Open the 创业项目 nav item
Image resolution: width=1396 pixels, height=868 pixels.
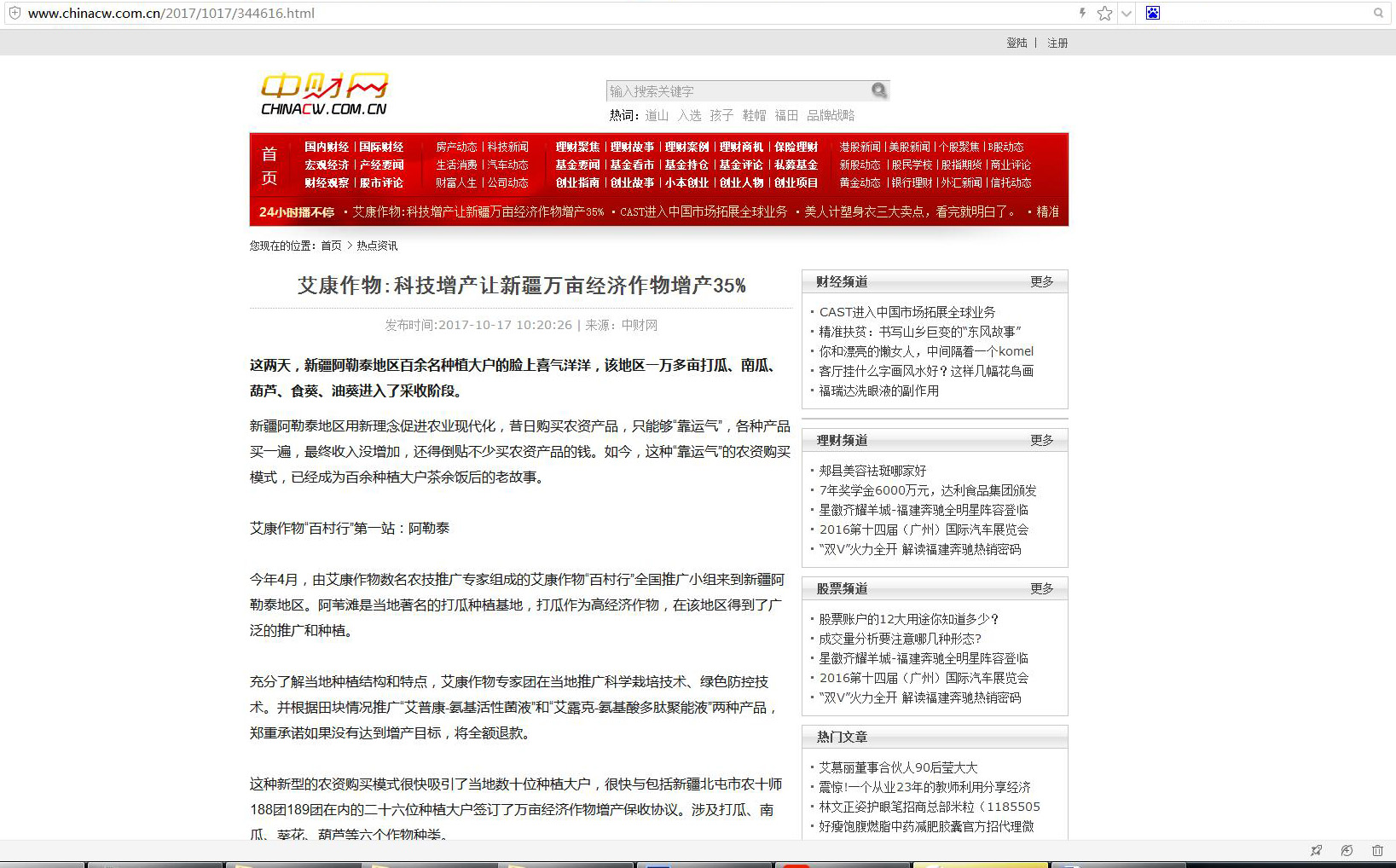[796, 182]
